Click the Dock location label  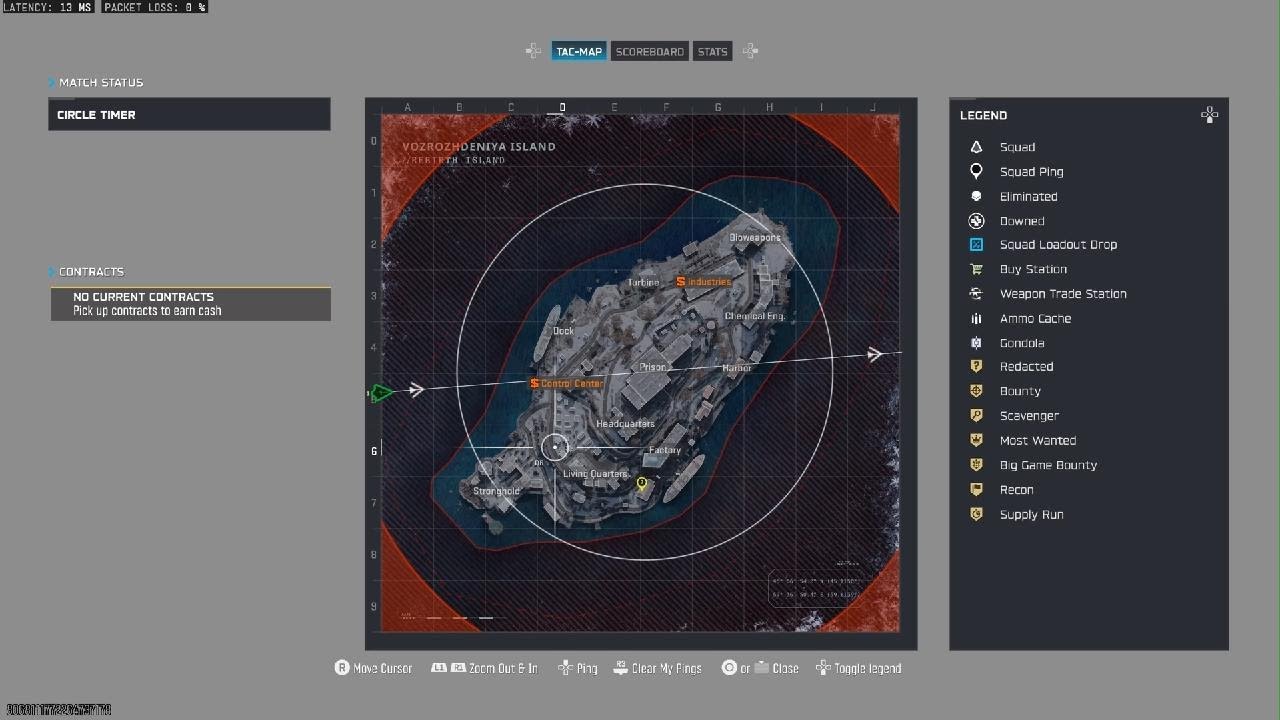pyautogui.click(x=563, y=331)
